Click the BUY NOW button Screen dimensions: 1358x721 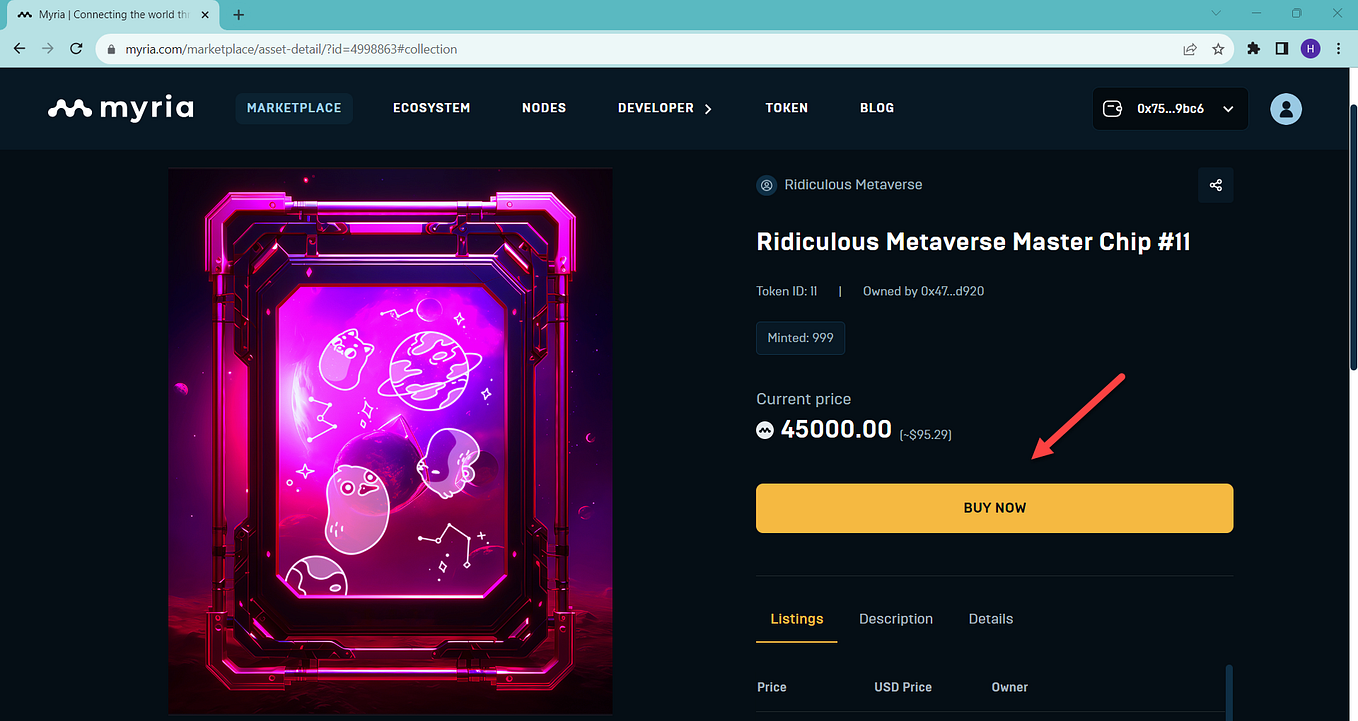(x=994, y=507)
